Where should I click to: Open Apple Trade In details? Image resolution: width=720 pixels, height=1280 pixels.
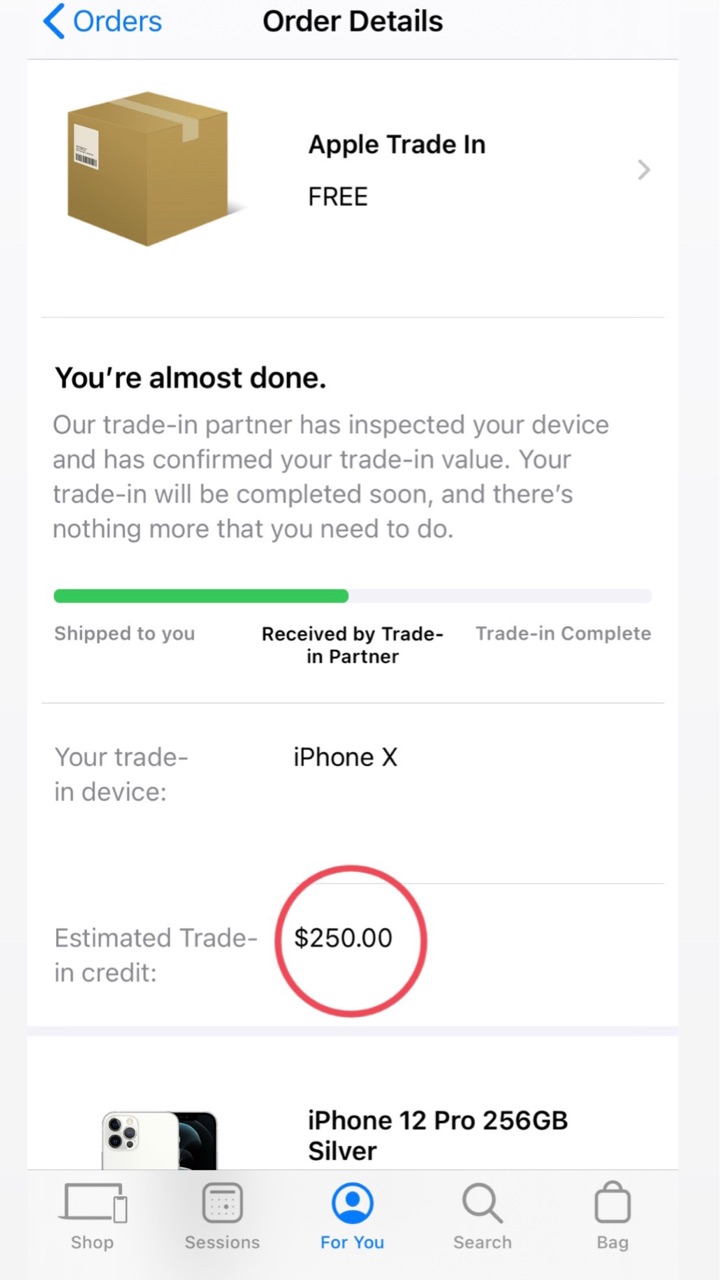pyautogui.click(x=396, y=145)
